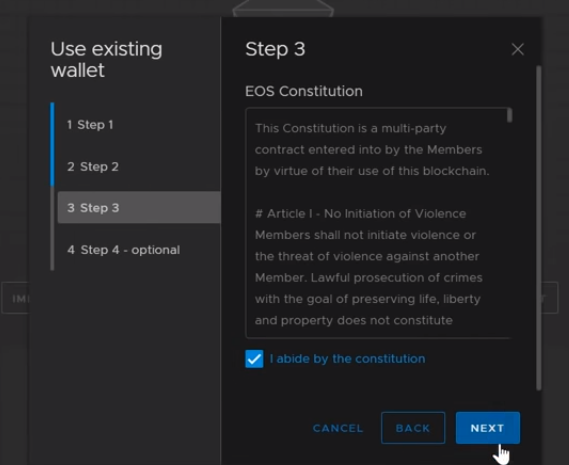The width and height of the screenshot is (569, 465).
Task: Click inside the EOS Constitution text area
Action: 378,223
